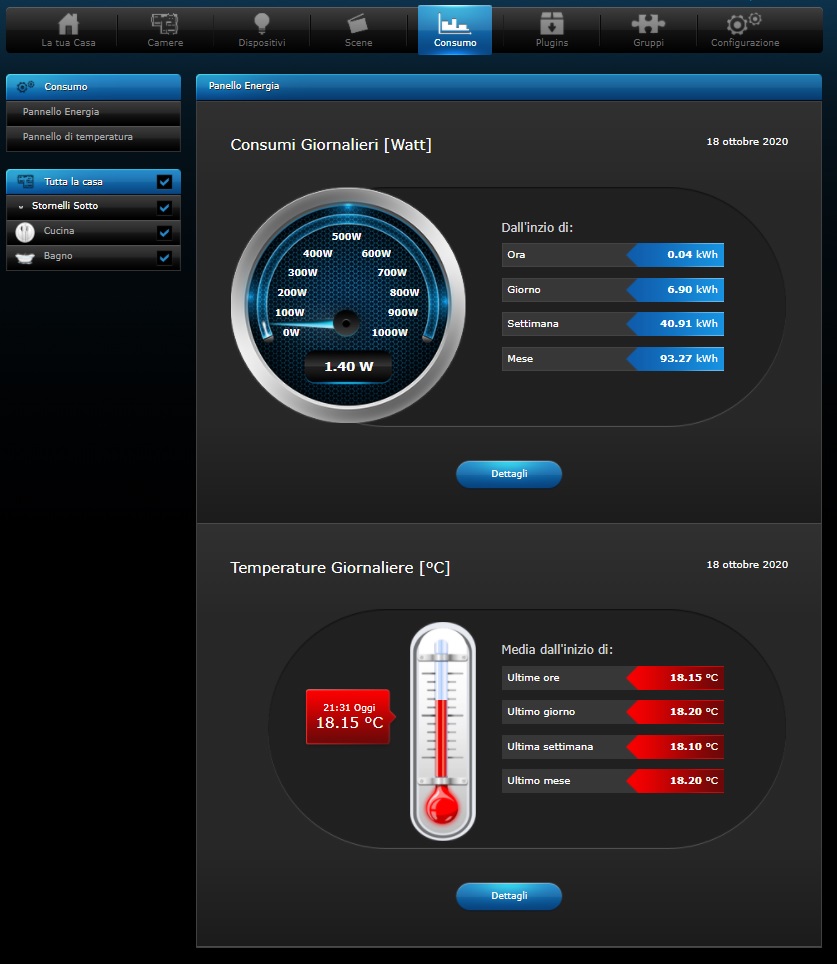Click the date beside Temperature Giornaliere
Image resolution: width=837 pixels, height=964 pixels.
tap(747, 564)
